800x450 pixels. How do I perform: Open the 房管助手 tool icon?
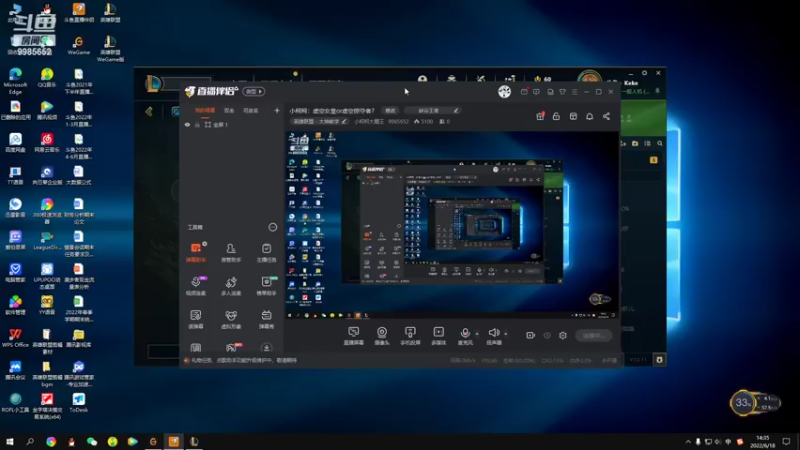pyautogui.click(x=231, y=252)
